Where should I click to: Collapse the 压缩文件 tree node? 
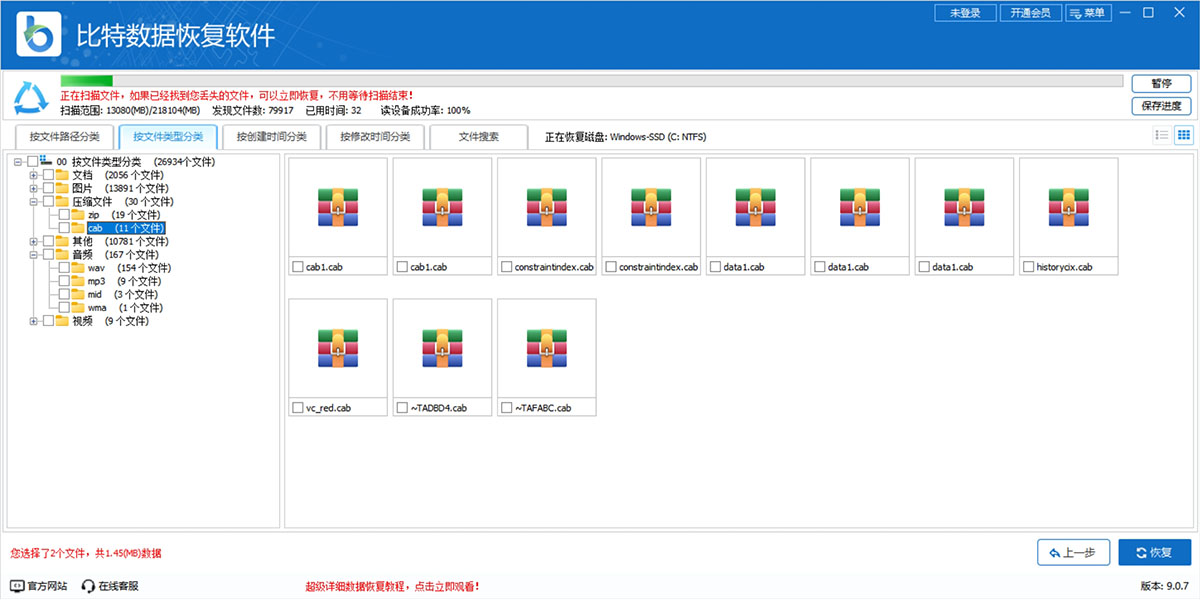point(34,202)
